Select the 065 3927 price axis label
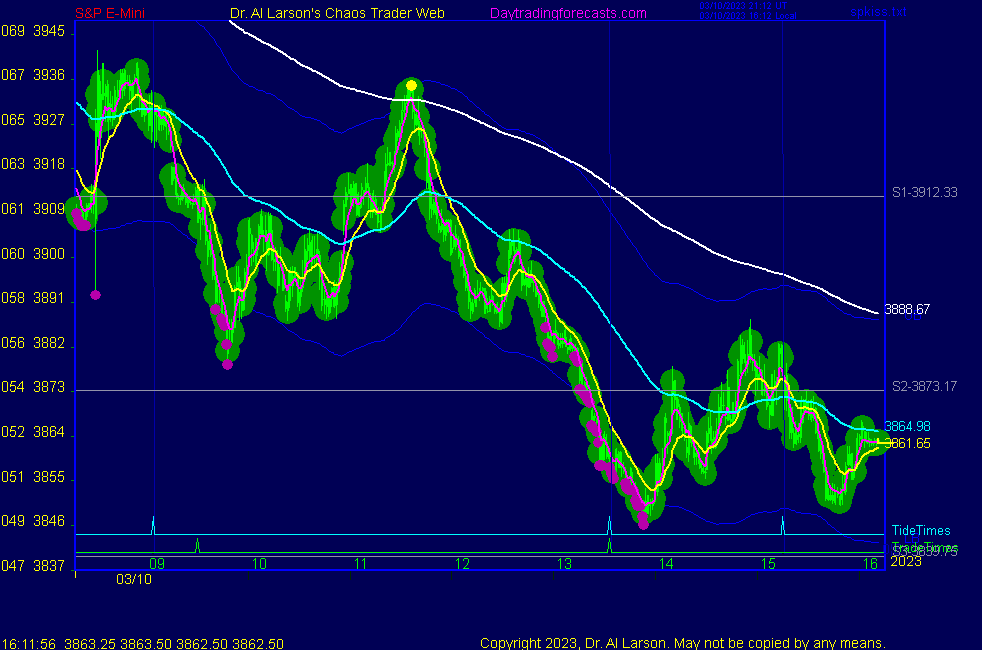The width and height of the screenshot is (982, 650). (33, 120)
